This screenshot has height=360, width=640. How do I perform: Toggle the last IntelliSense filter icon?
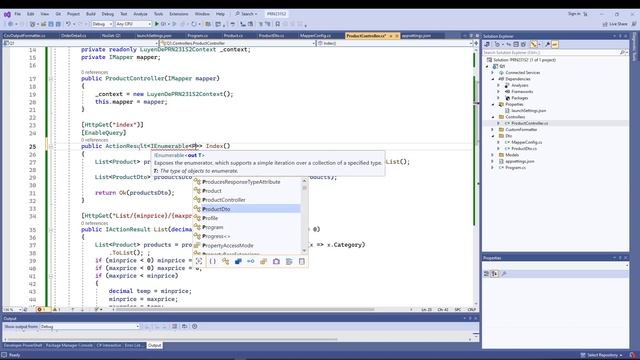tap(302, 261)
